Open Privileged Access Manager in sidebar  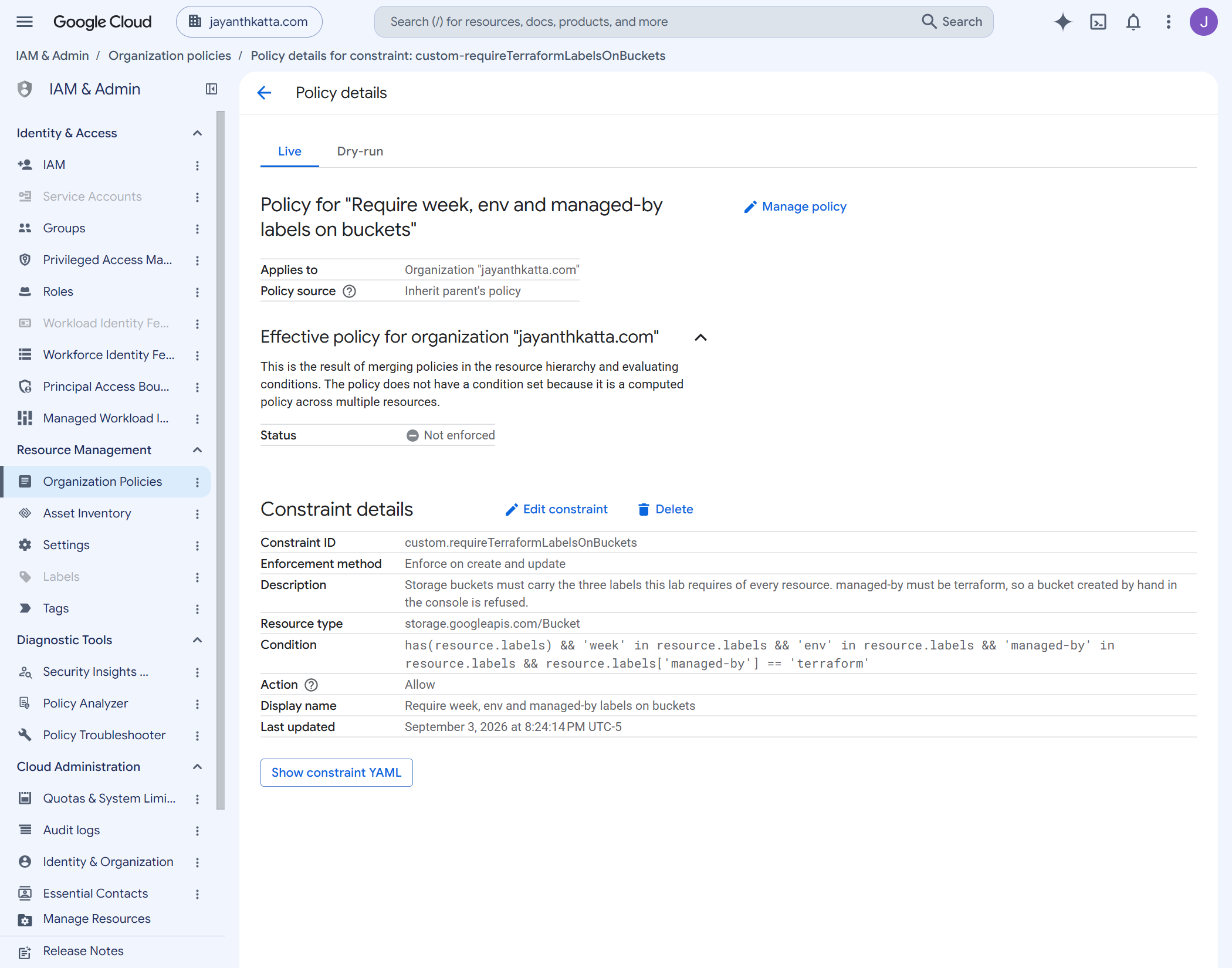pos(107,260)
